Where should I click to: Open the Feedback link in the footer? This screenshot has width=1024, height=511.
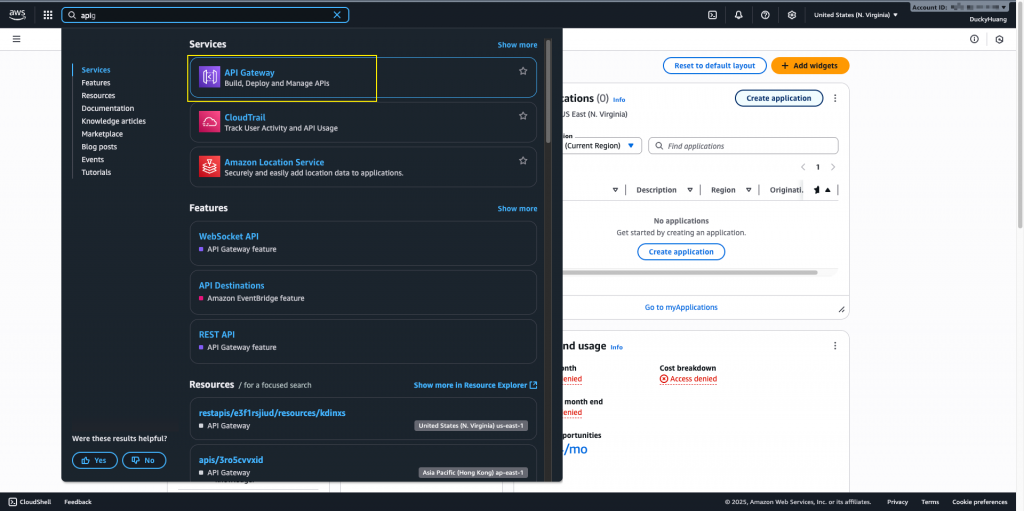(78, 502)
